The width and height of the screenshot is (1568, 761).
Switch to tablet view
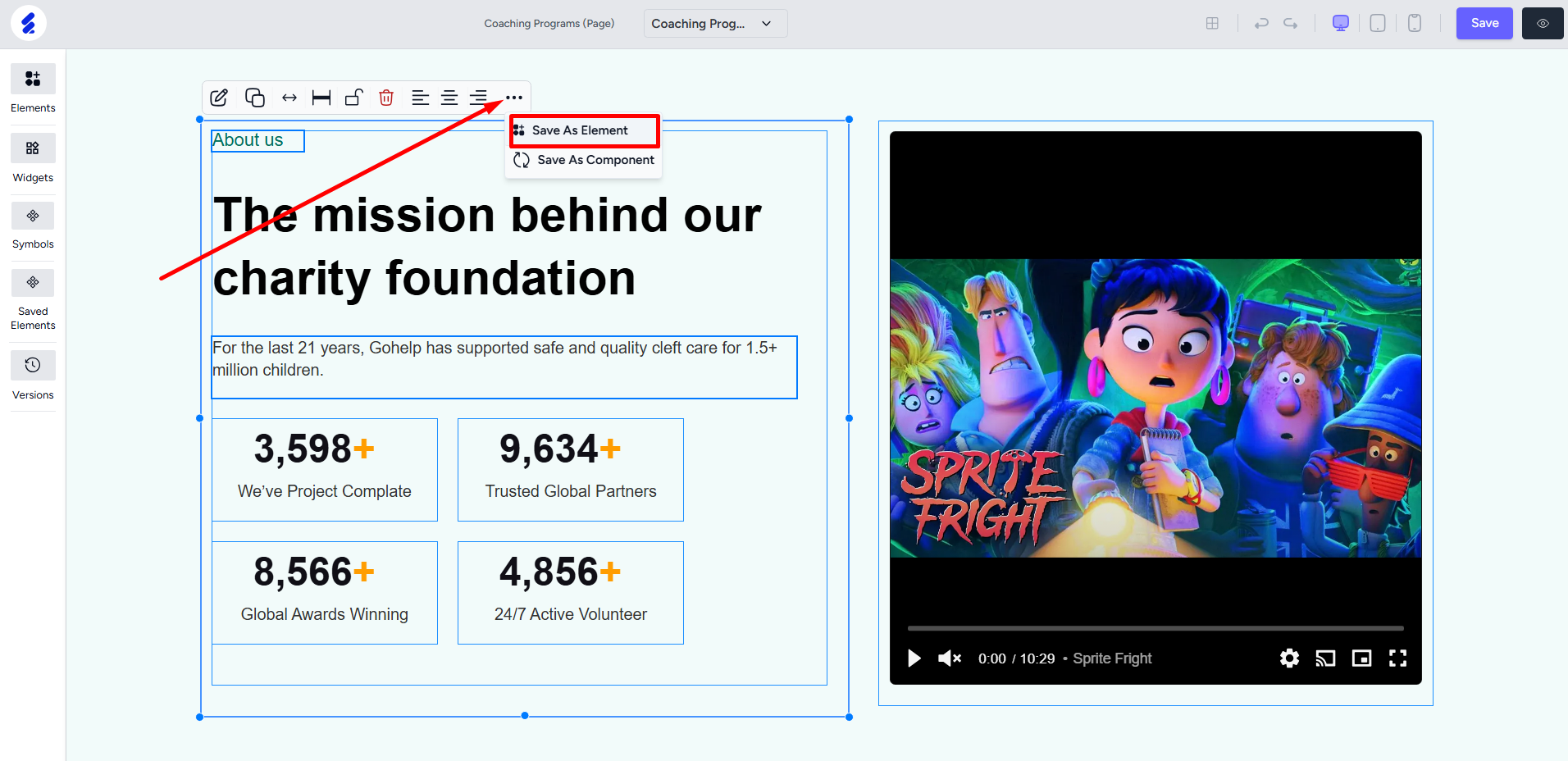pyautogui.click(x=1378, y=23)
